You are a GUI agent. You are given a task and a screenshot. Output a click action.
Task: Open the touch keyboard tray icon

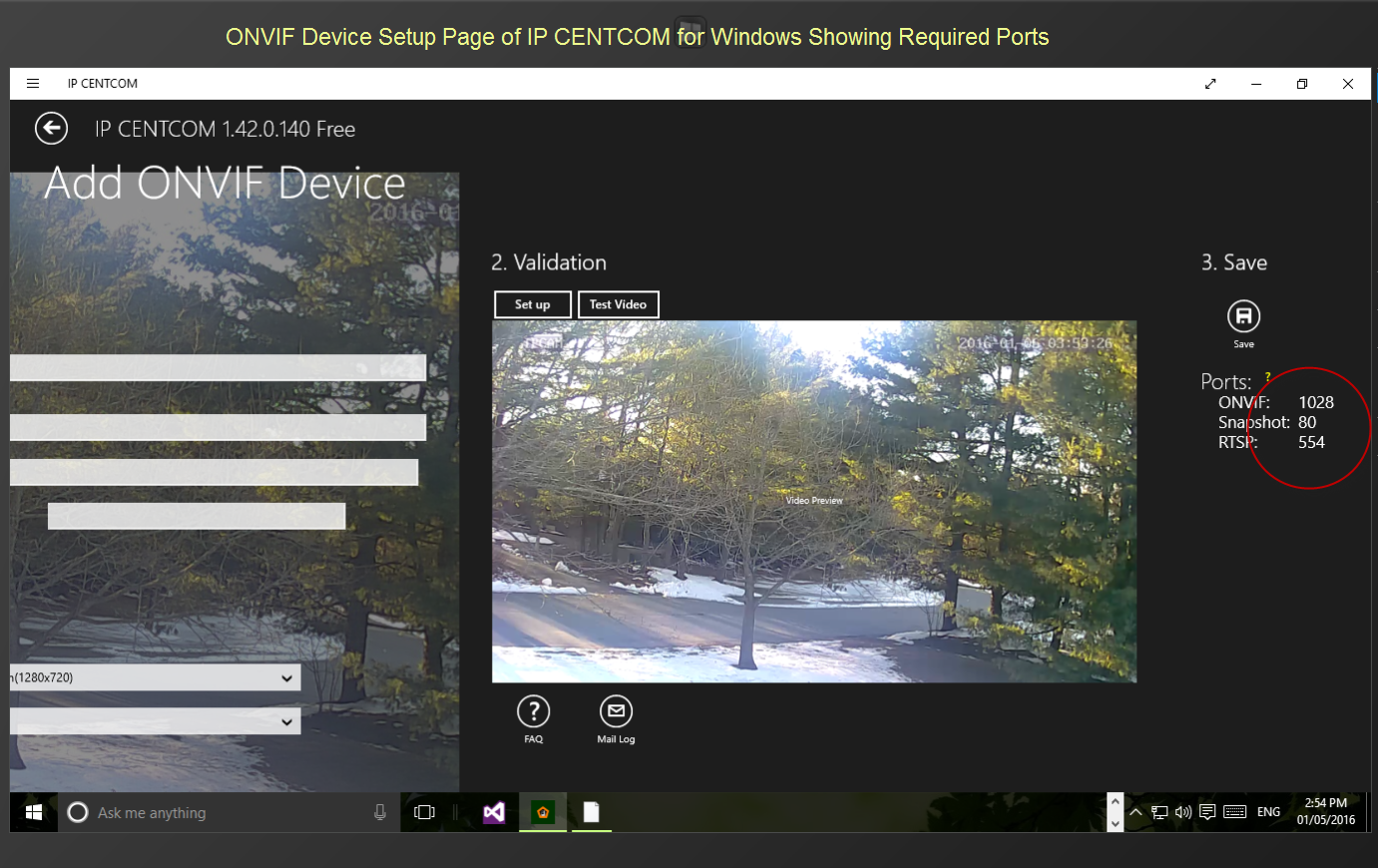click(x=1235, y=812)
